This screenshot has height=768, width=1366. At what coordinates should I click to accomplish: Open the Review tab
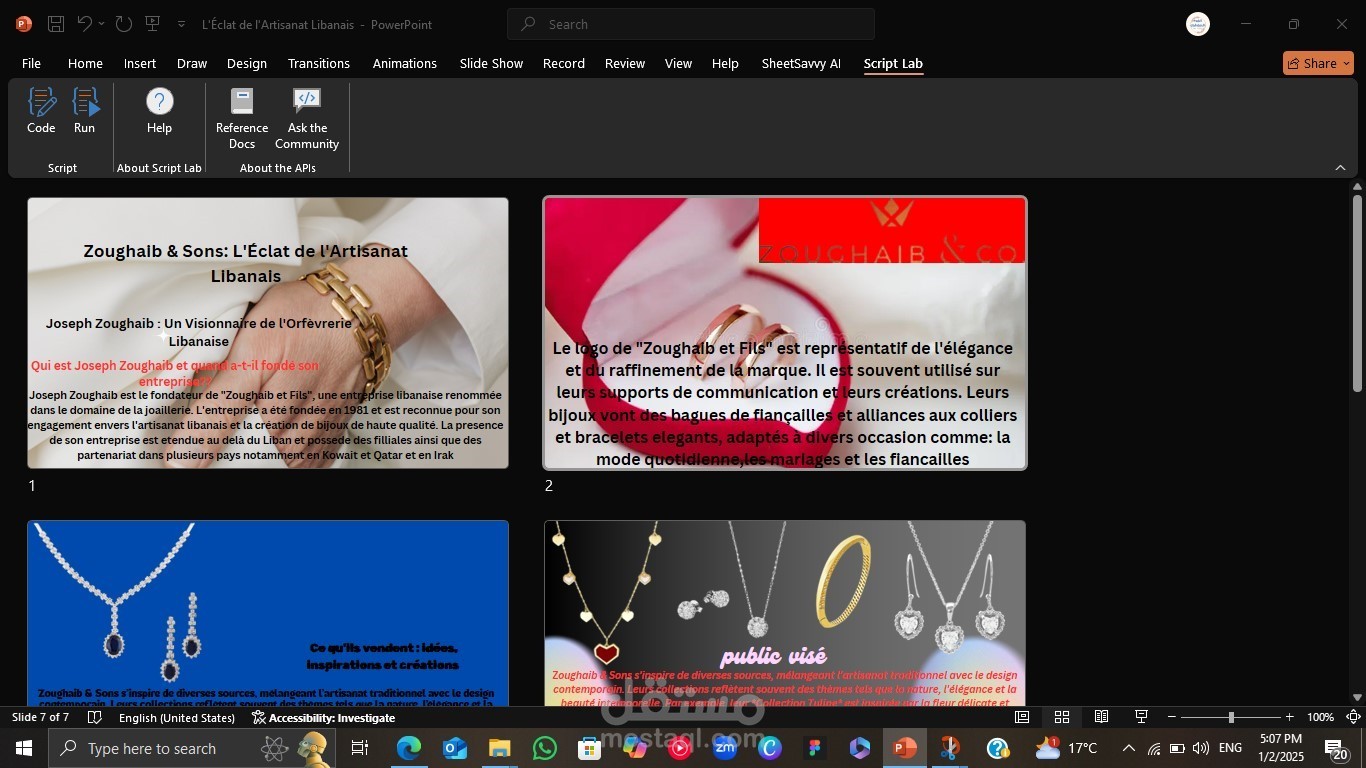coord(625,63)
